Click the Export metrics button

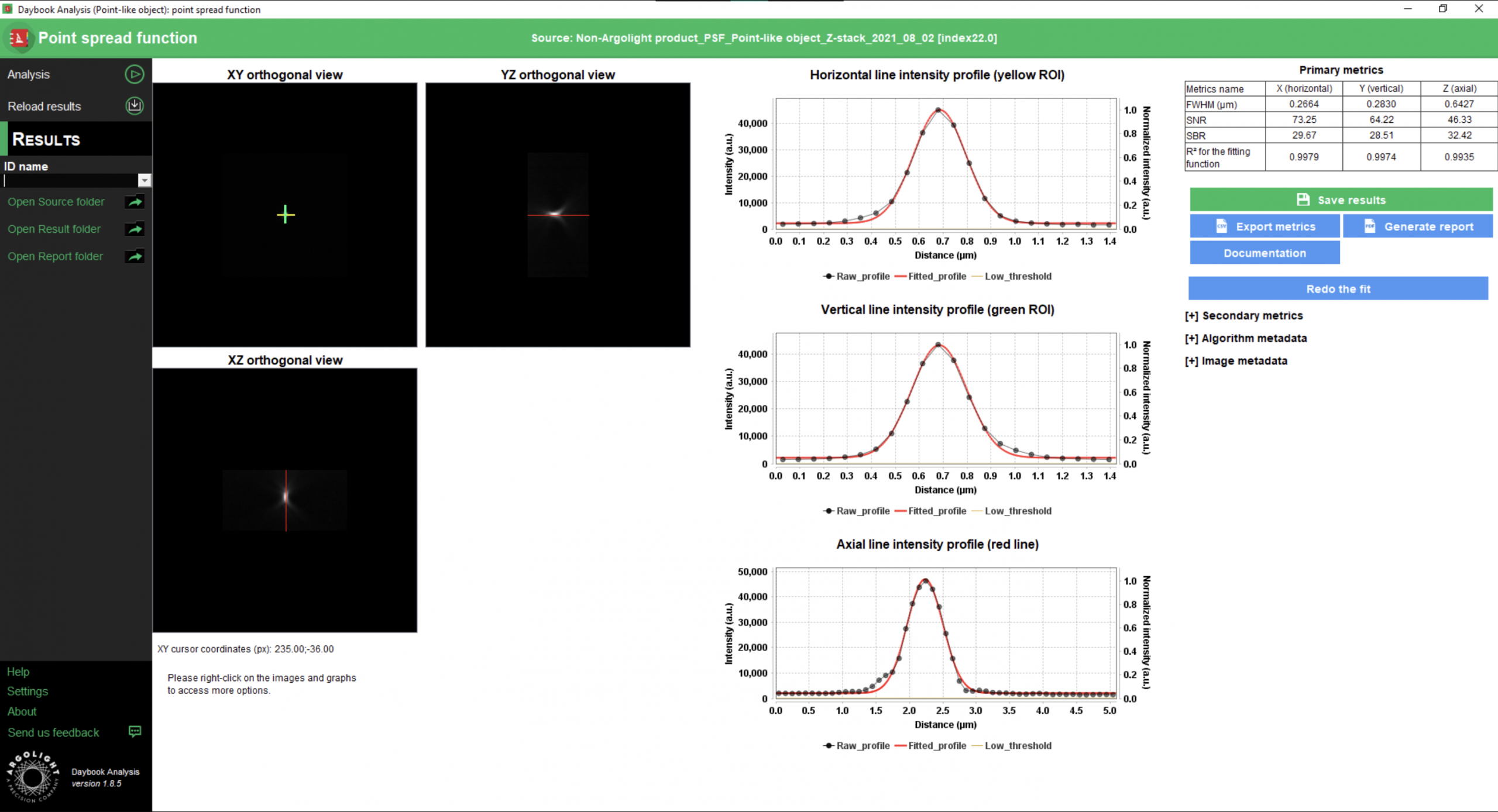tap(1265, 227)
